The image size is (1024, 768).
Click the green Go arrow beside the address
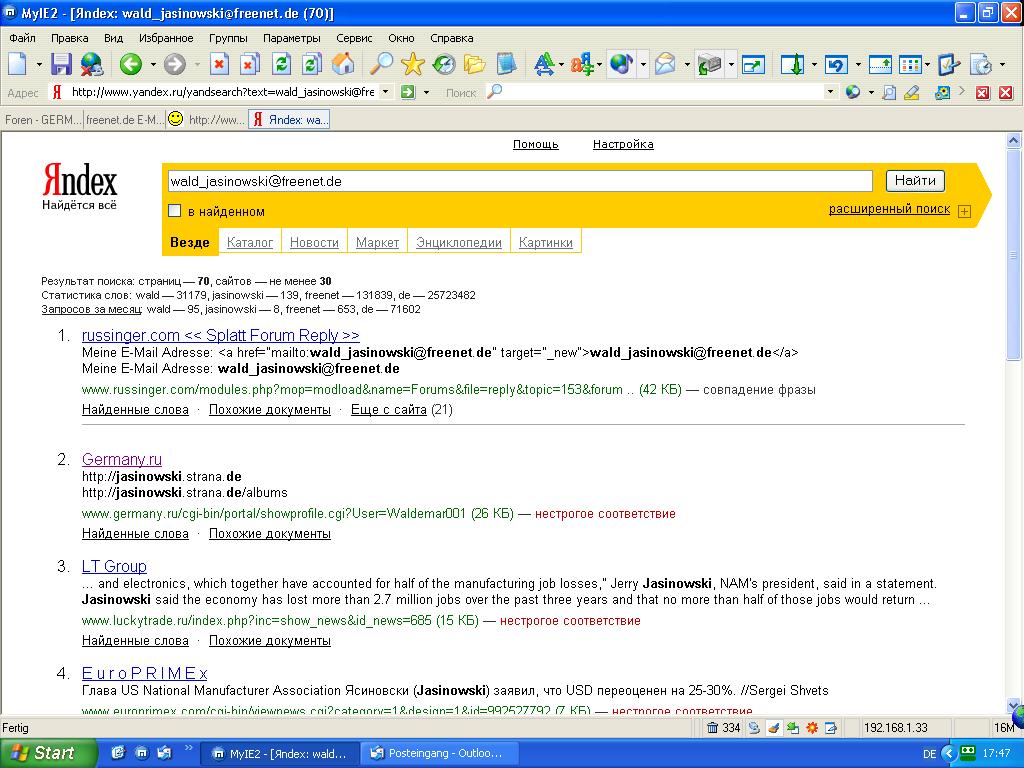click(408, 92)
